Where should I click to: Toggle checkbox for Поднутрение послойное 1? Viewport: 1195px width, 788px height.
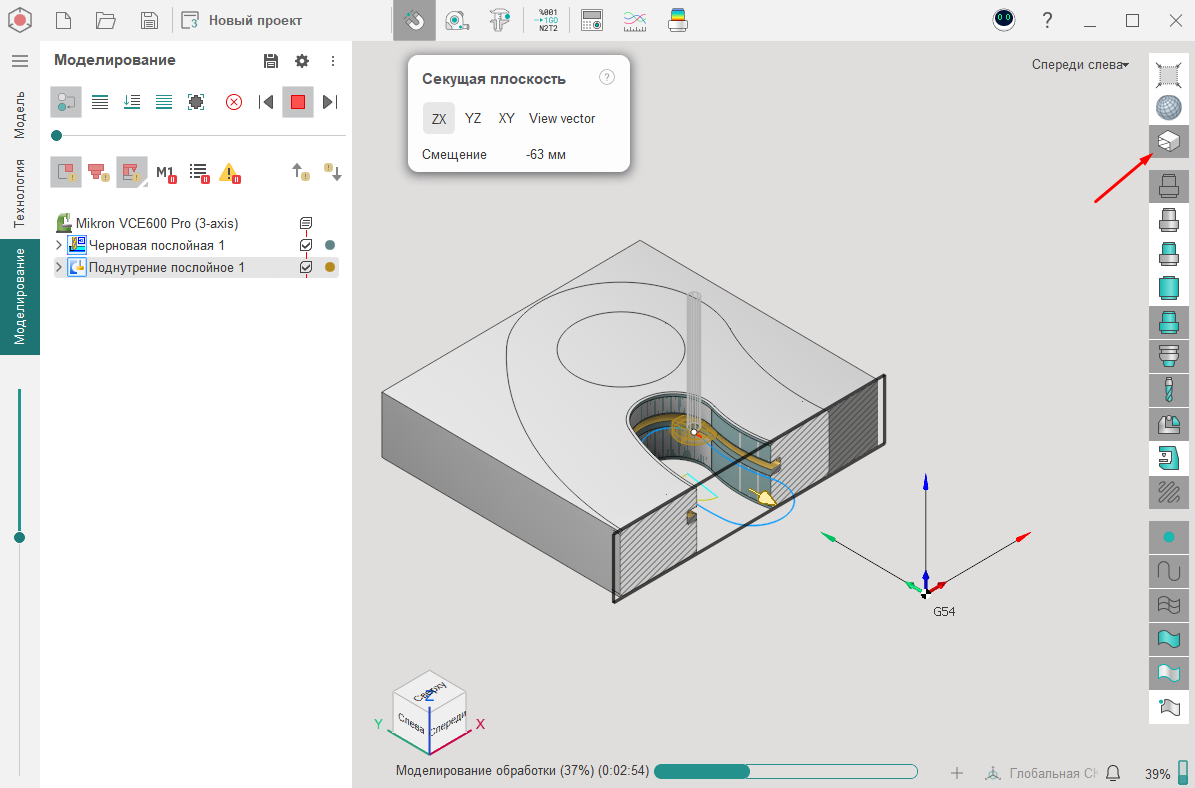[306, 267]
